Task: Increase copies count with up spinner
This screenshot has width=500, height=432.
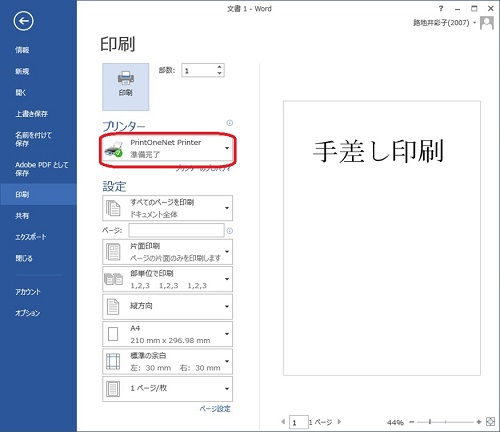Action: point(219,67)
